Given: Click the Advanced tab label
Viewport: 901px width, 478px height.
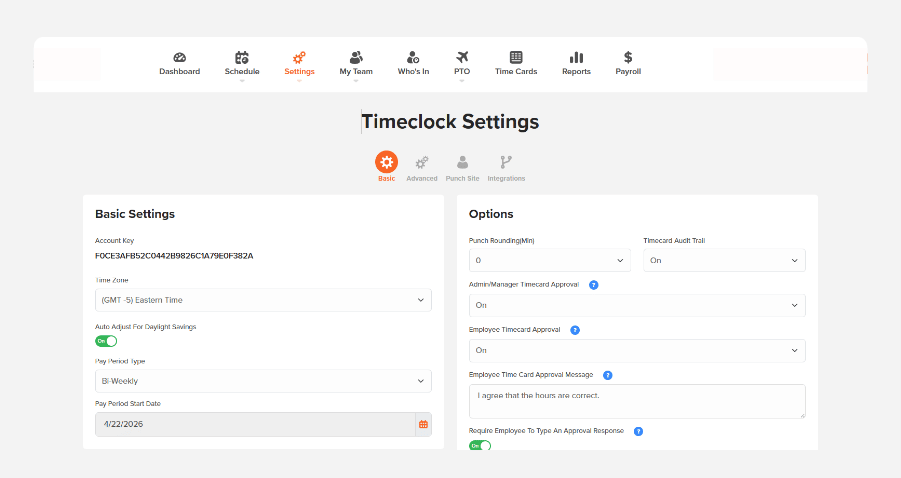Looking at the screenshot, I should 422,179.
